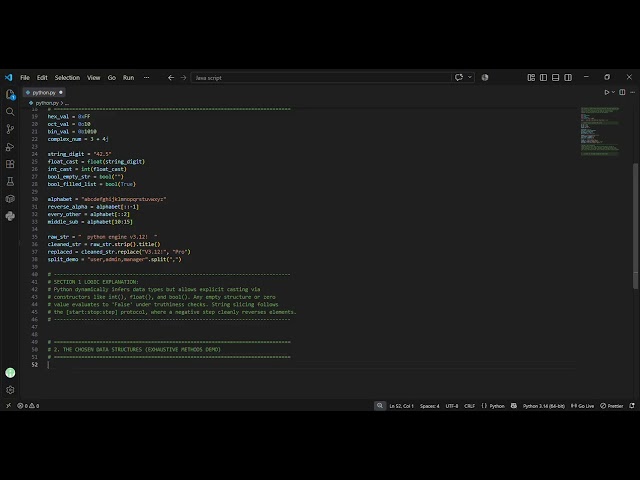
Task: Open the remote window indicator in the status bar
Action: click(9, 406)
